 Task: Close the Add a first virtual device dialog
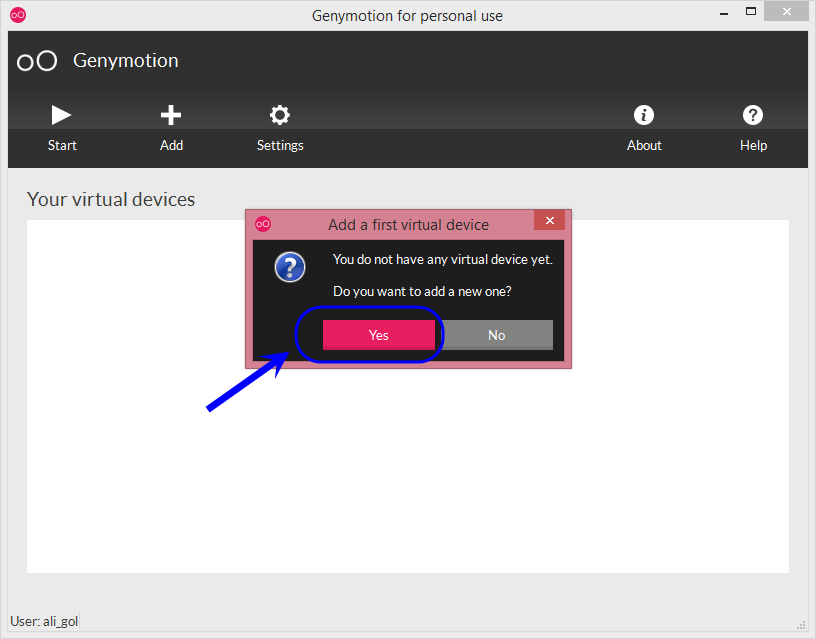click(550, 221)
